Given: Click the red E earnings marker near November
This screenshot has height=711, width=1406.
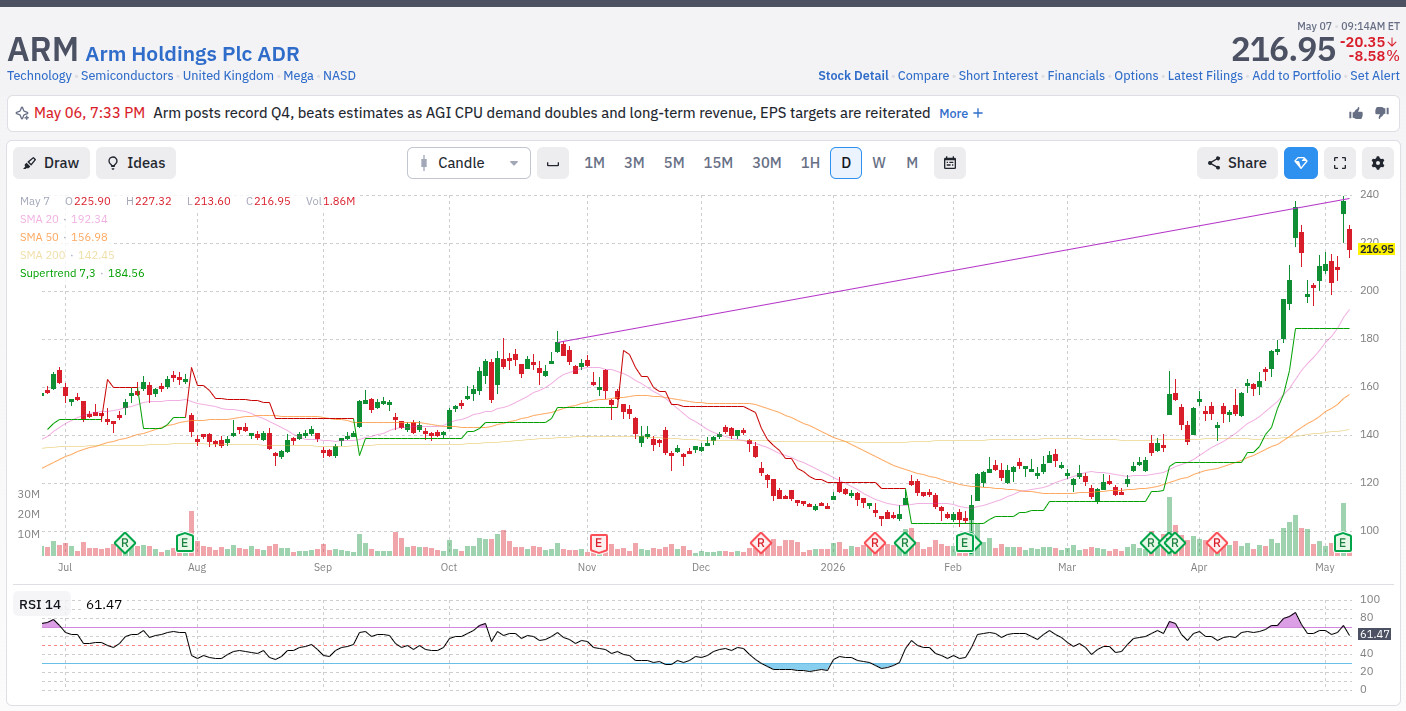Looking at the screenshot, I should pos(599,543).
